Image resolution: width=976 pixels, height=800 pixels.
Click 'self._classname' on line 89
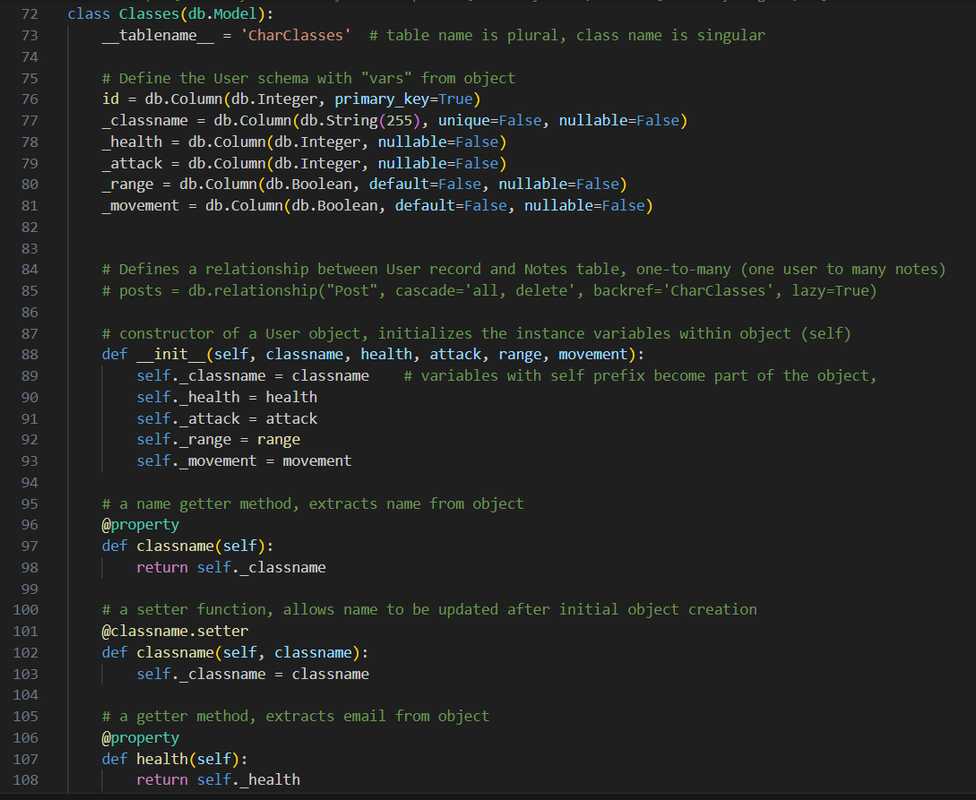click(201, 376)
